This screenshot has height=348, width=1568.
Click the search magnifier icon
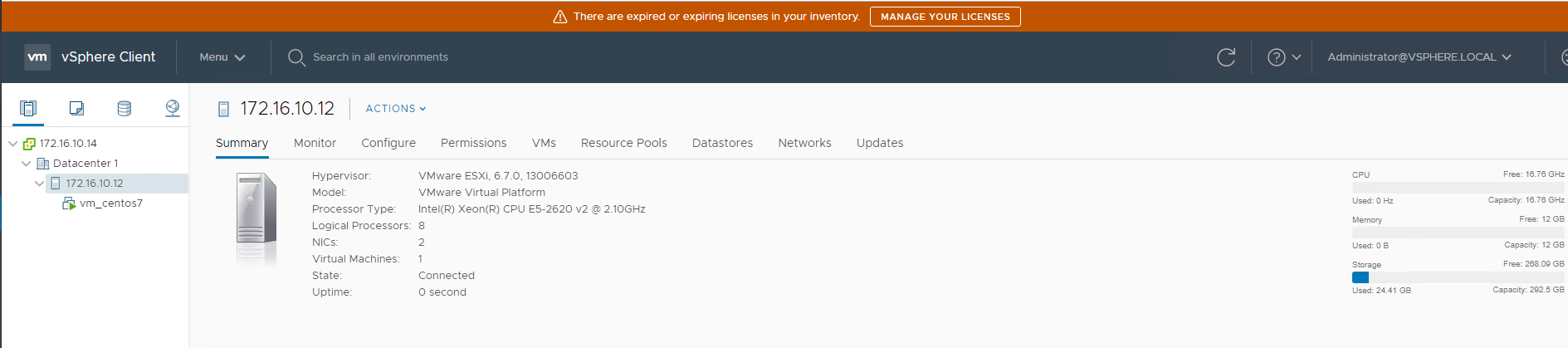(x=296, y=57)
